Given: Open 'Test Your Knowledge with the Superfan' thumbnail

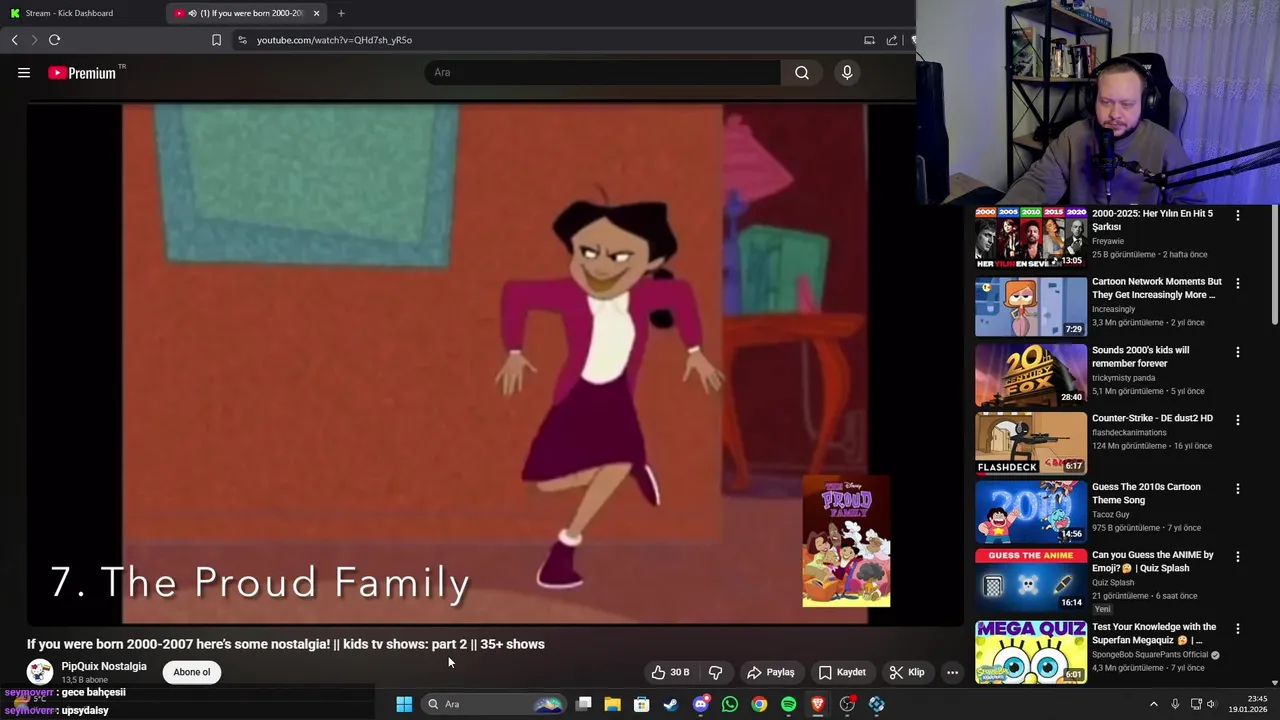Looking at the screenshot, I should pos(1031,652).
